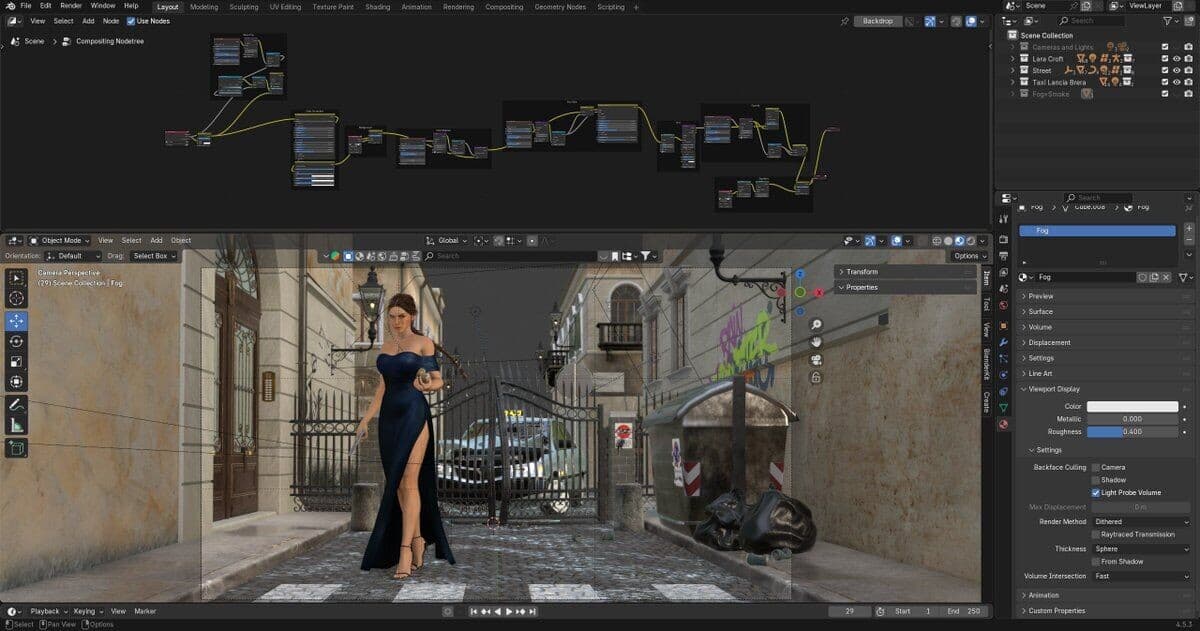
Task: Open the Drag Select Box dropdown
Action: click(154, 256)
